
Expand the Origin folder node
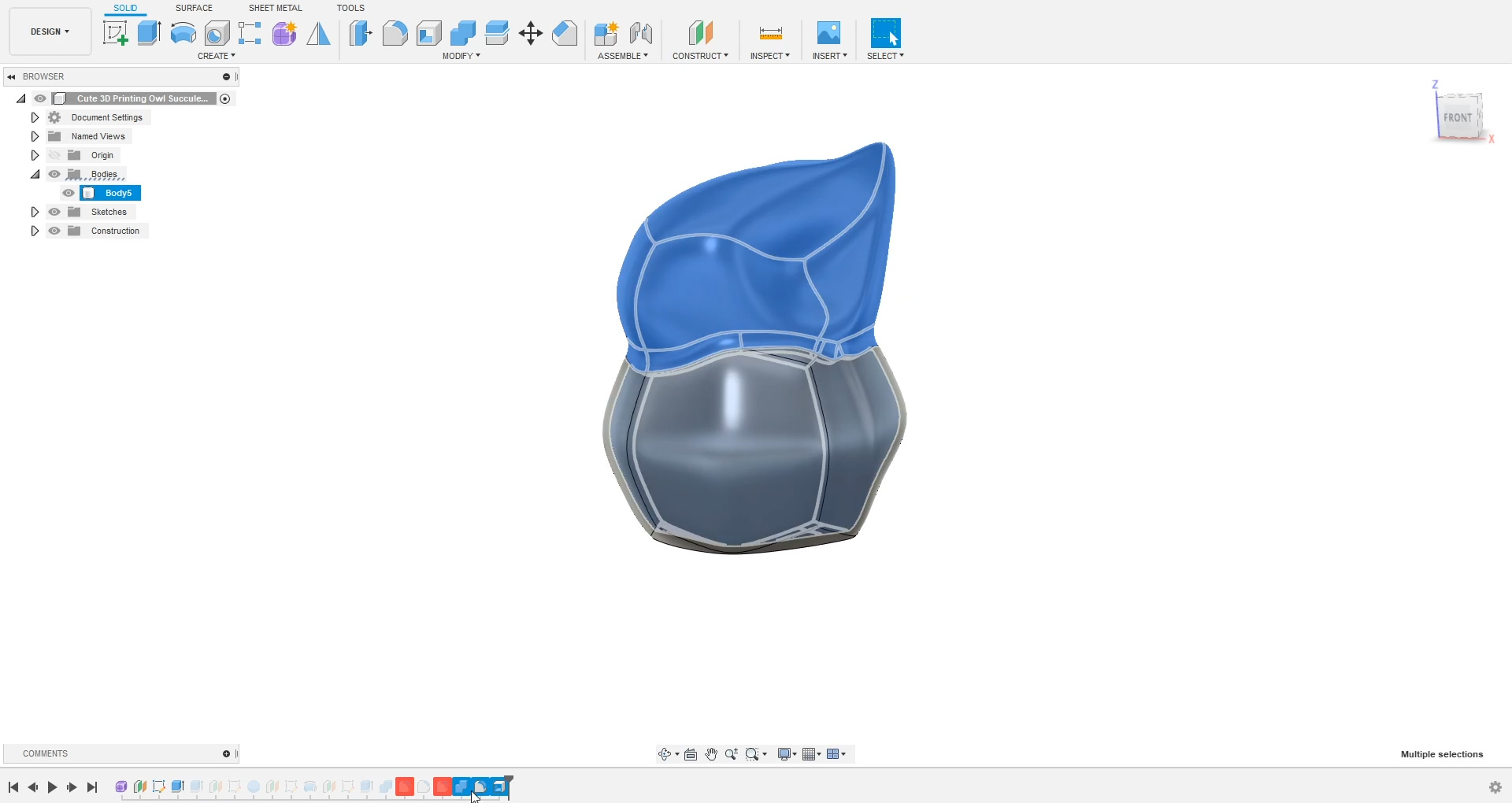35,155
